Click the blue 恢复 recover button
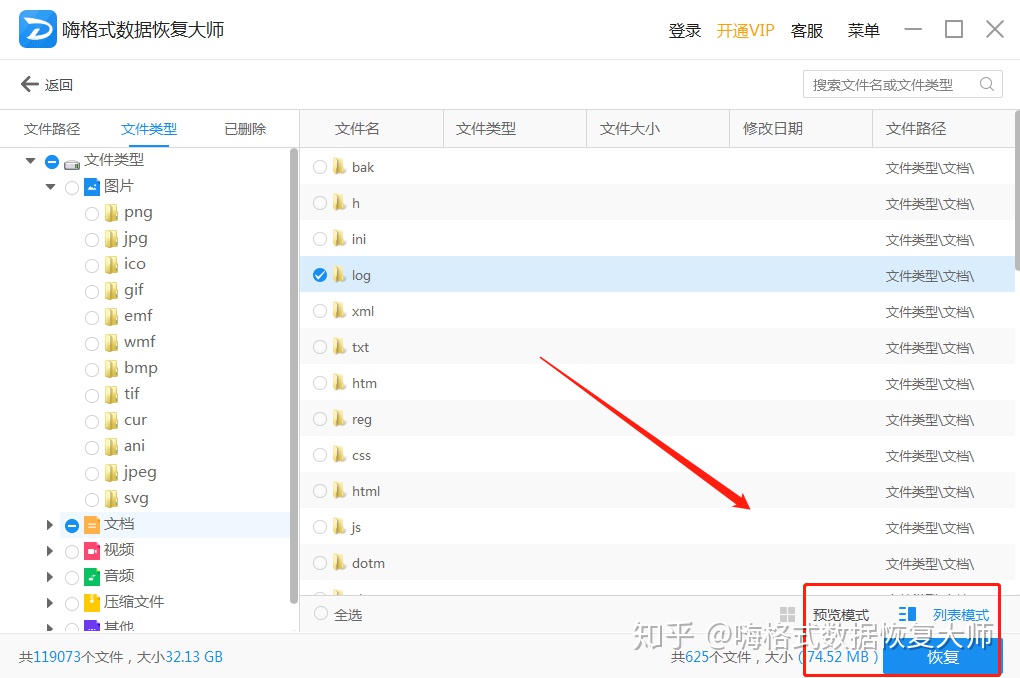 click(x=941, y=657)
